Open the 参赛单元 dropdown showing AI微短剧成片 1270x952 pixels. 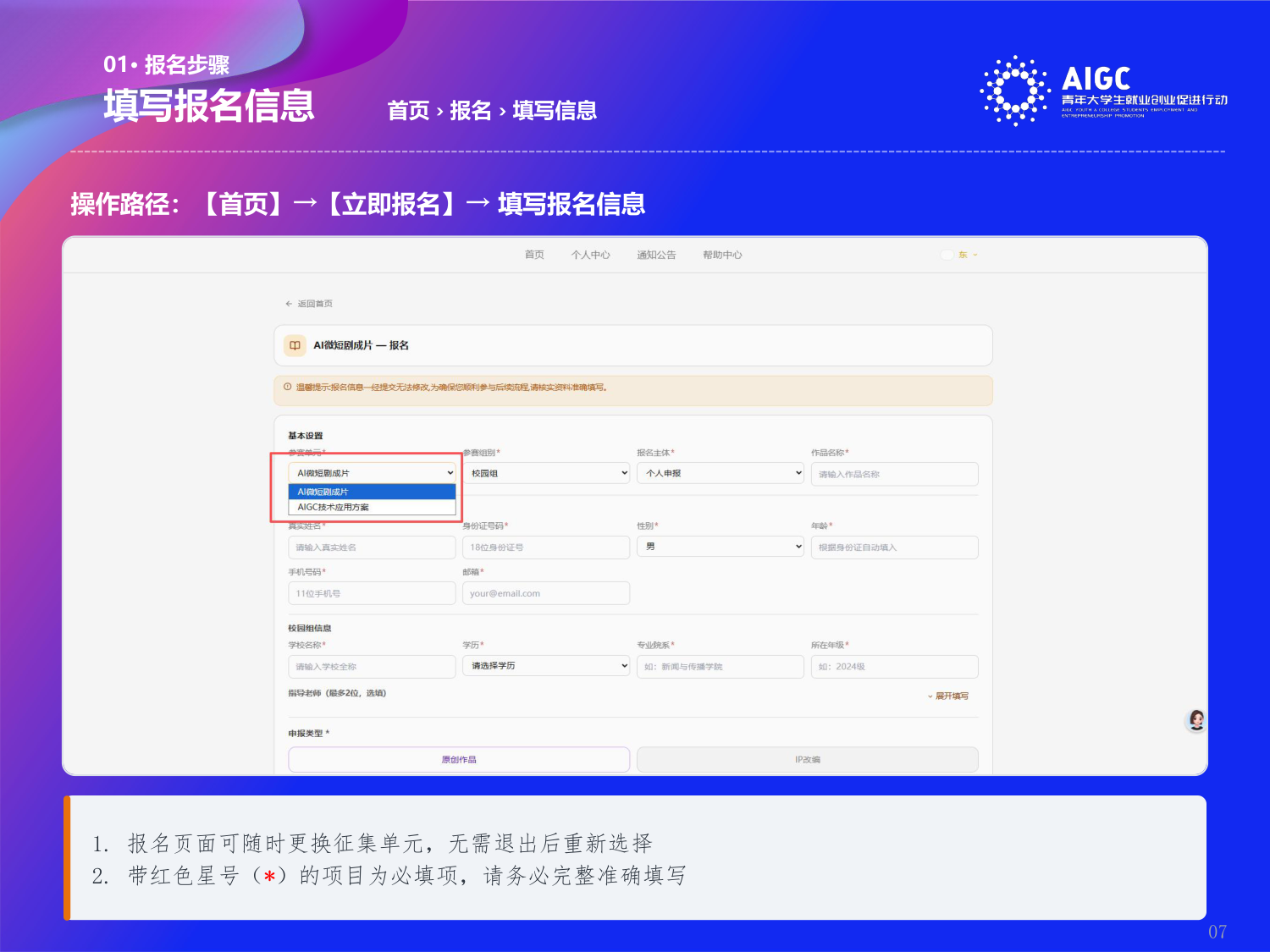point(373,473)
